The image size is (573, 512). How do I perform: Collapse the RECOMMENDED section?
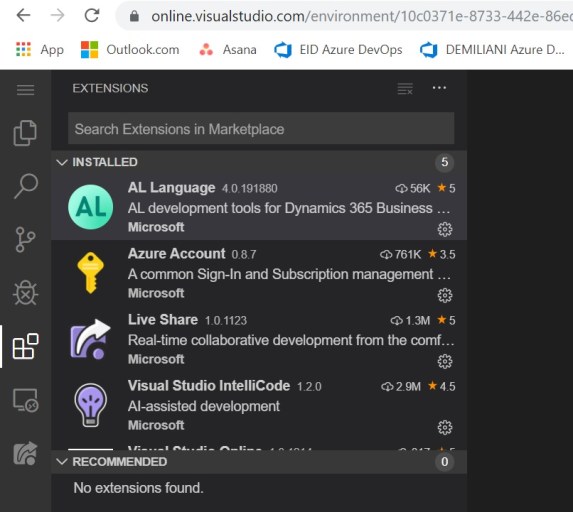tap(62, 462)
